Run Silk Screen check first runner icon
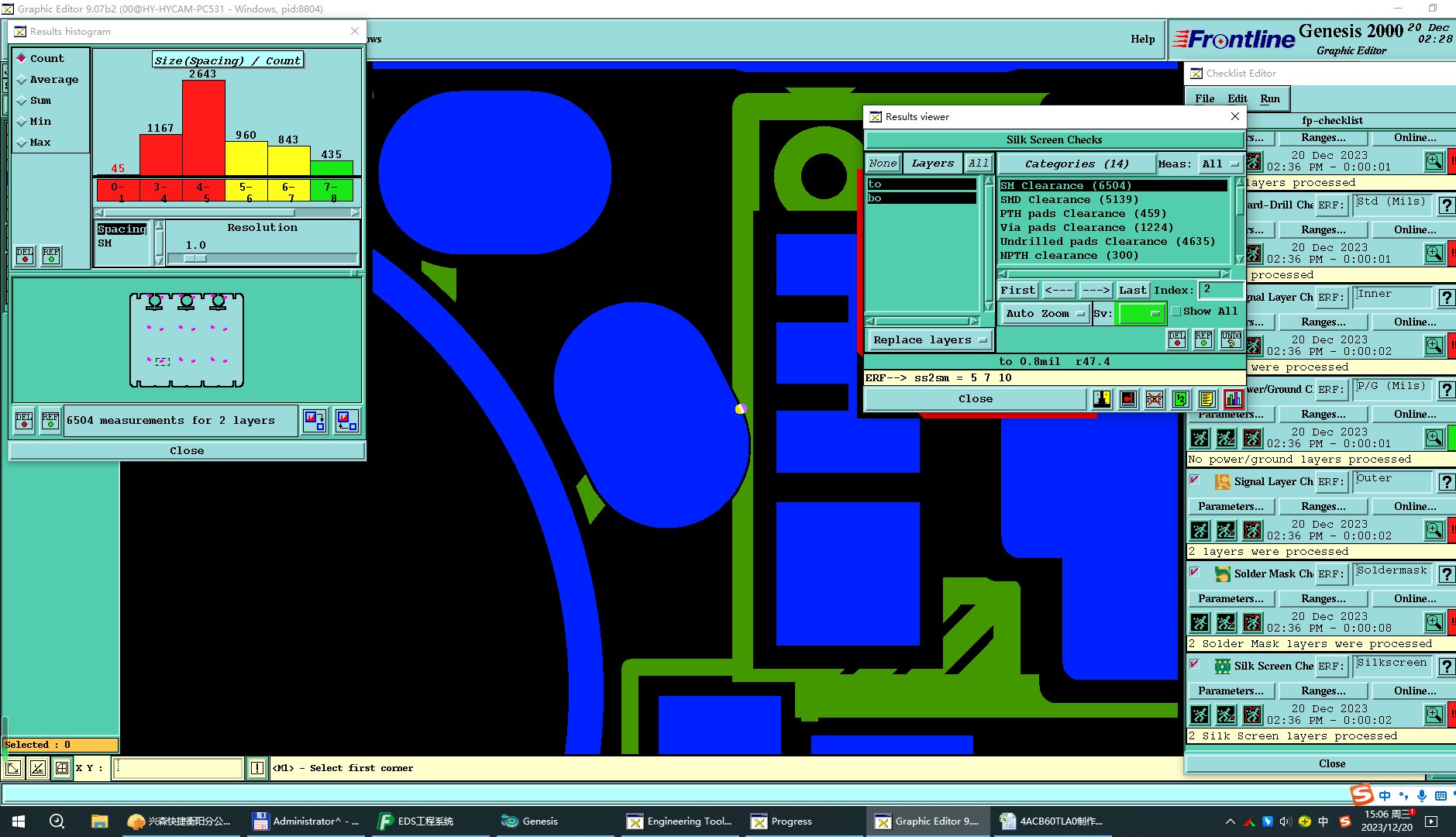 point(1200,715)
